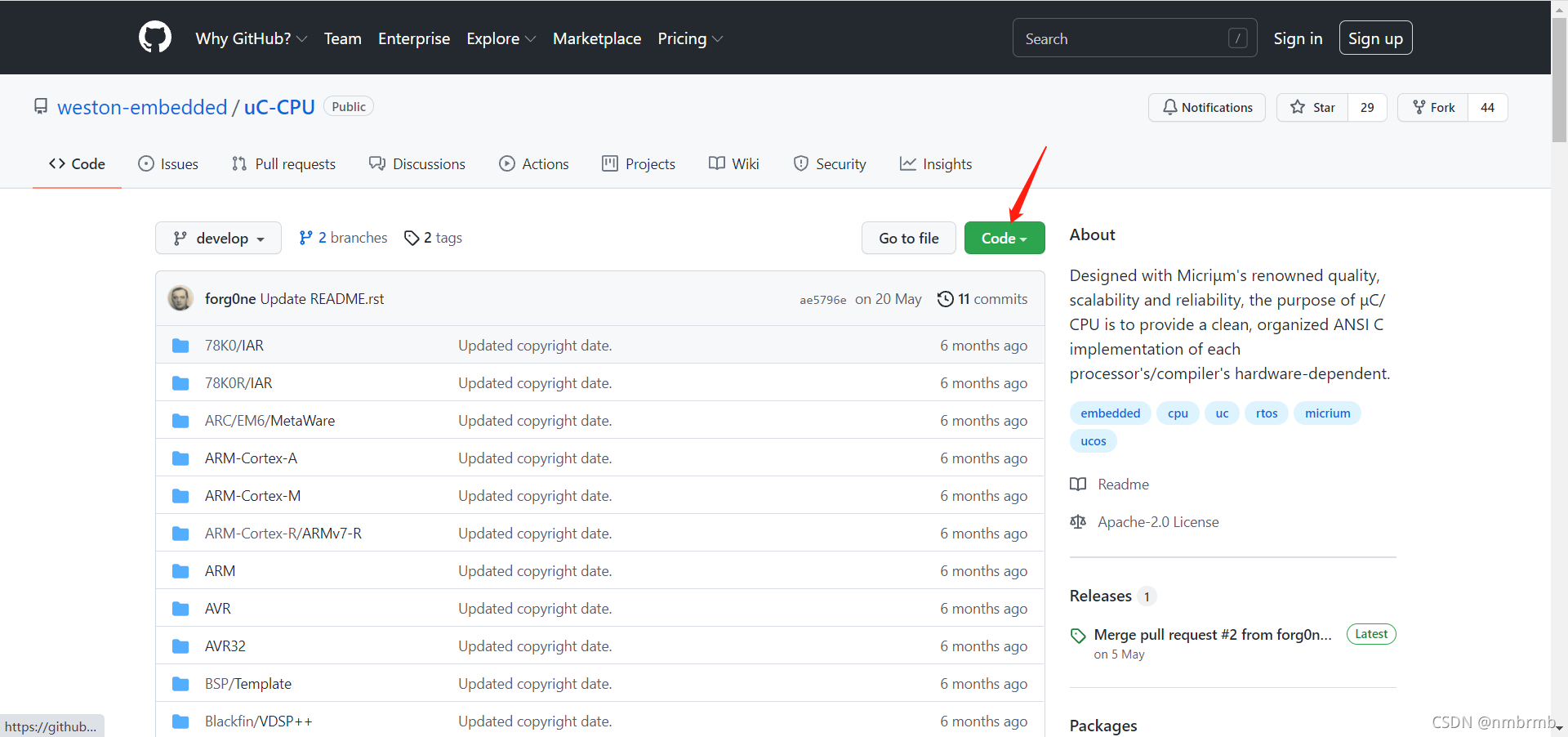Viewport: 1568px width, 737px height.
Task: Click the repository book icon beside weston-embedded
Action: click(41, 107)
